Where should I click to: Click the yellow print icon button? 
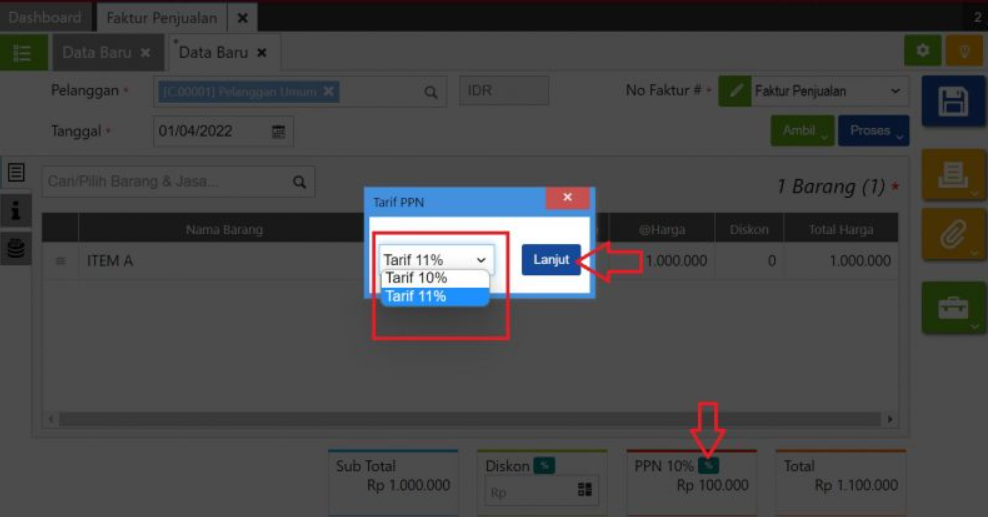[x=952, y=176]
